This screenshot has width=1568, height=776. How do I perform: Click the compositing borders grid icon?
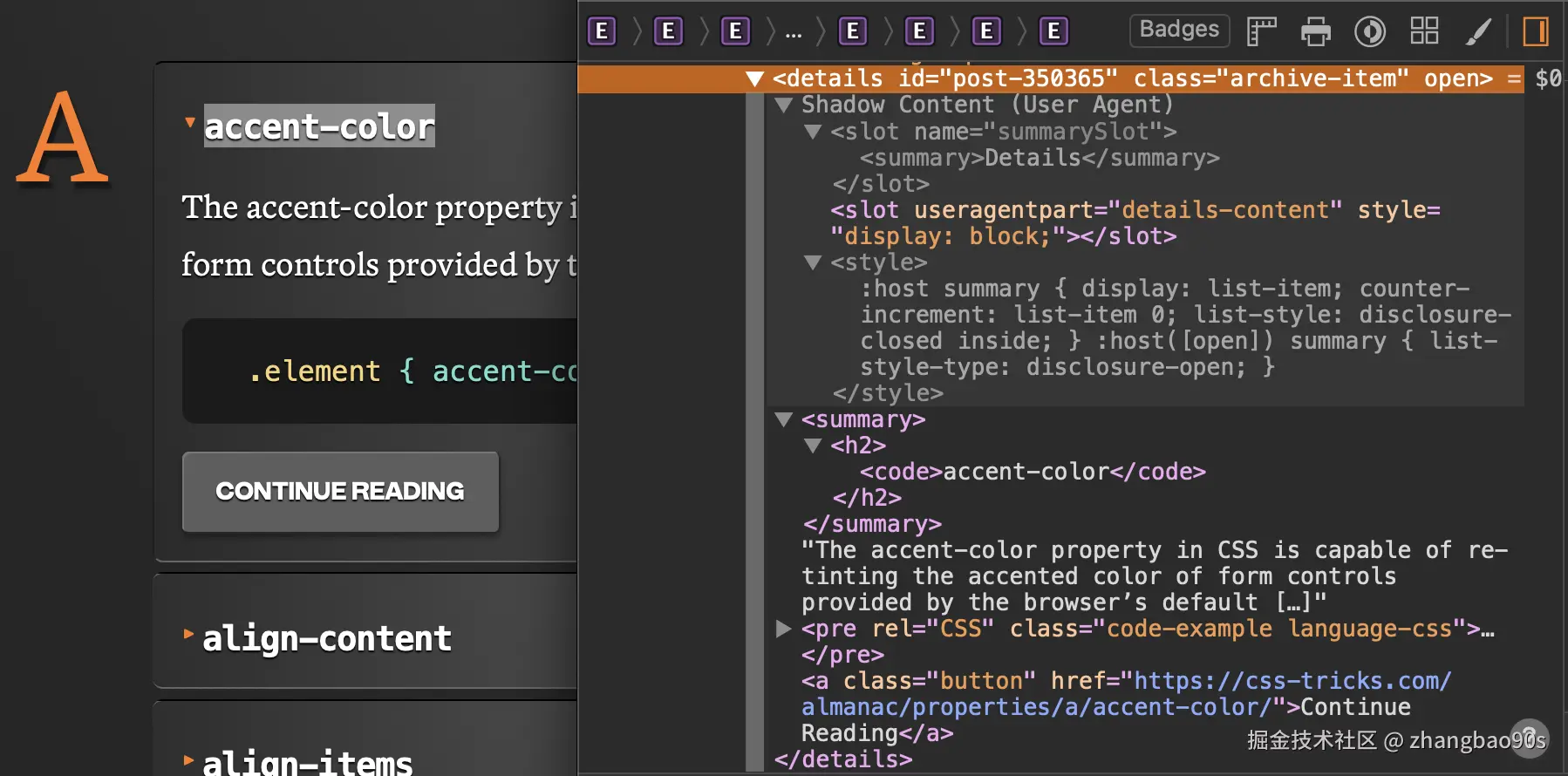point(1424,31)
